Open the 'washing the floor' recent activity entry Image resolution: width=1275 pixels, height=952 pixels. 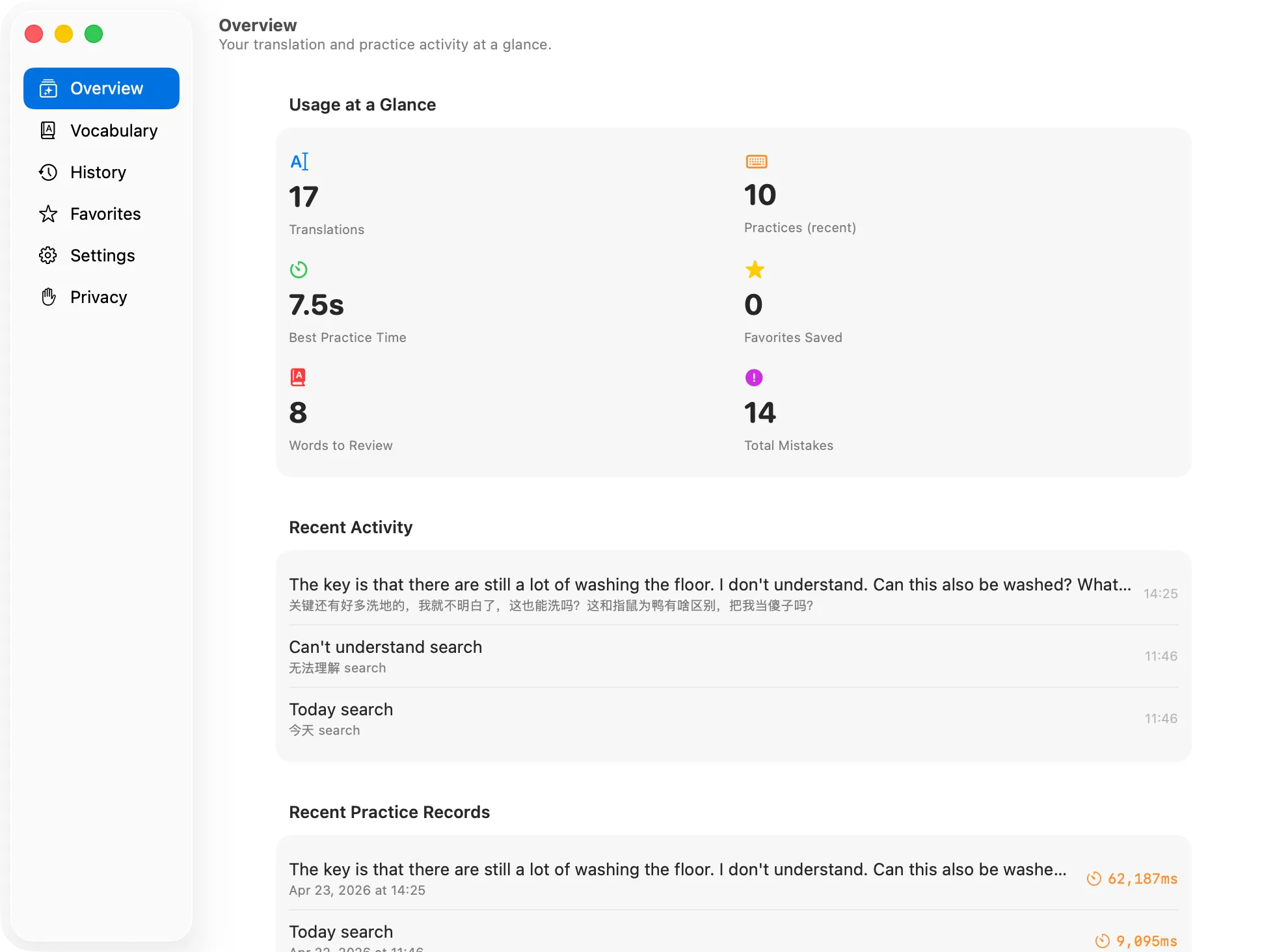[x=734, y=594]
